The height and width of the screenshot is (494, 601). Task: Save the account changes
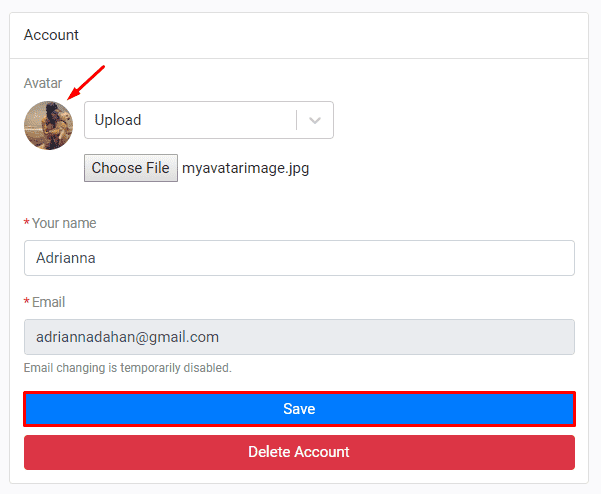click(x=299, y=409)
